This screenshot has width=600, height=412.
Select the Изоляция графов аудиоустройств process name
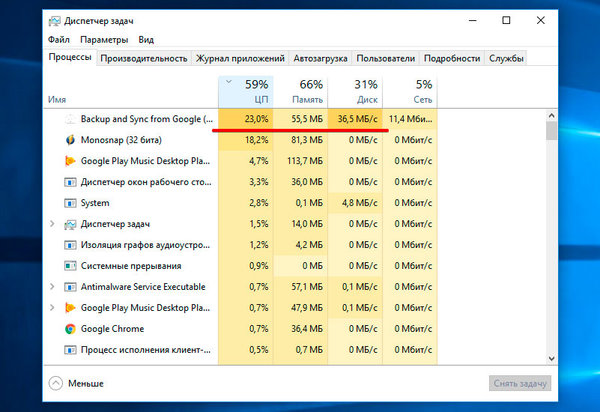pos(145,245)
